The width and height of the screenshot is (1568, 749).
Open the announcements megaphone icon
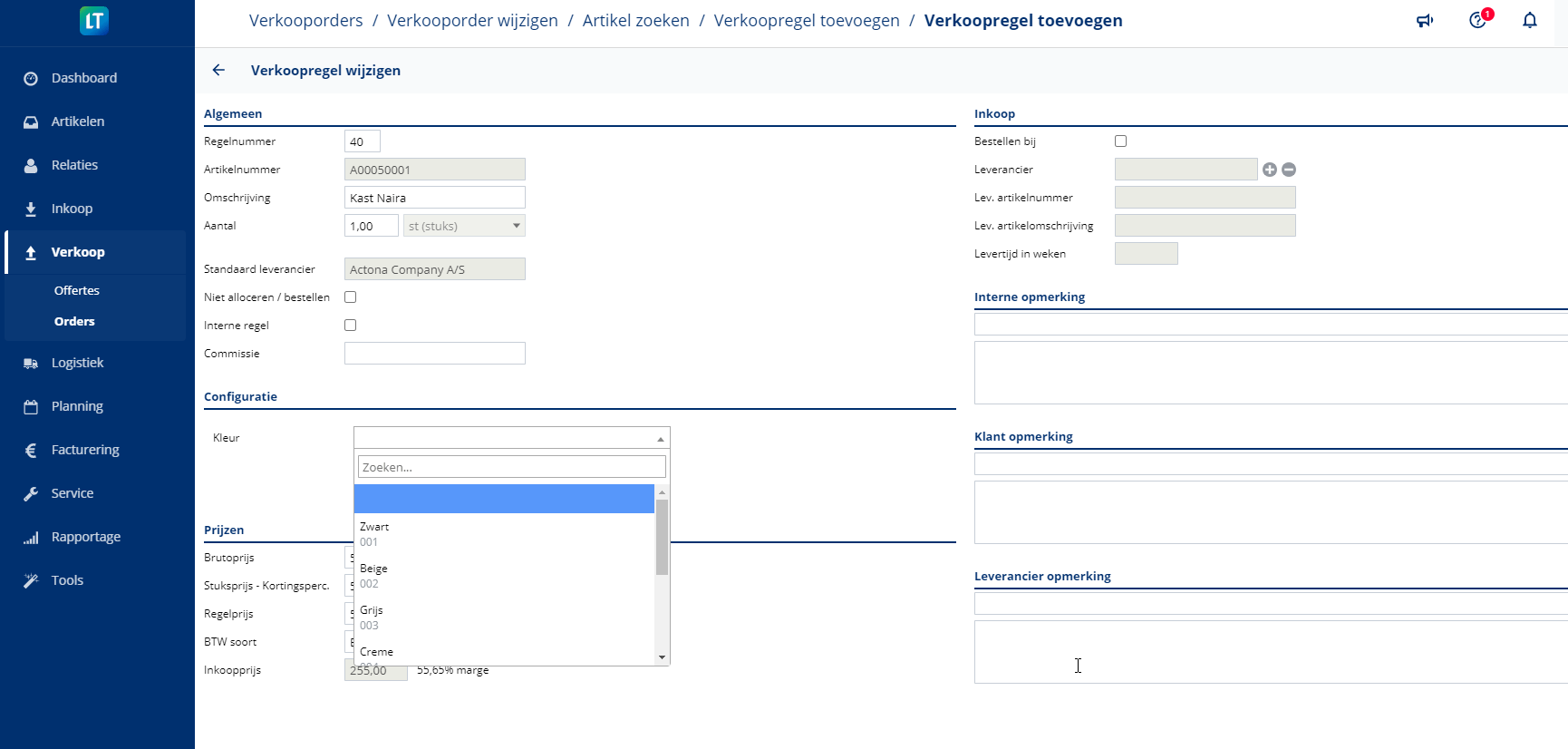tap(1425, 21)
